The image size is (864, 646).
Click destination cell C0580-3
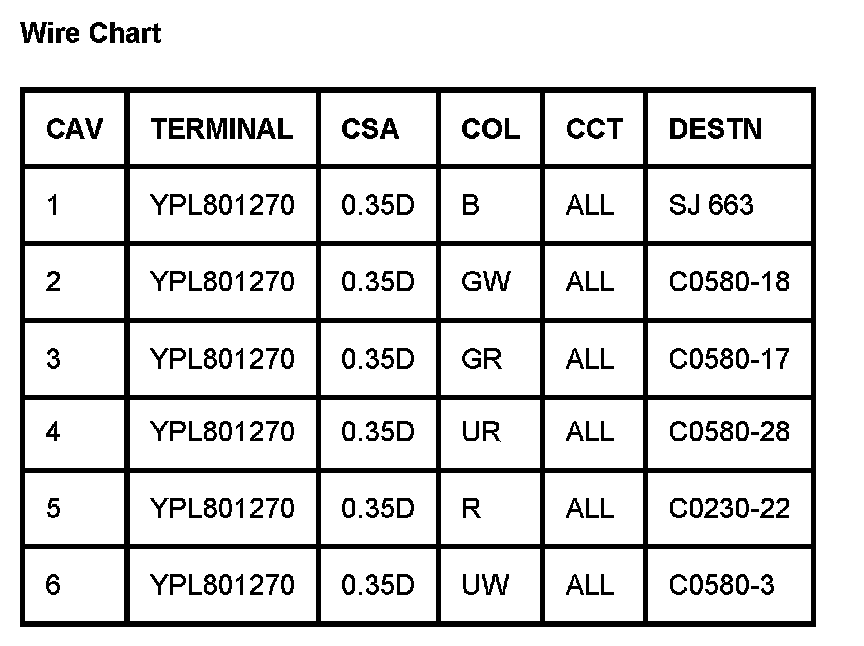(x=721, y=584)
